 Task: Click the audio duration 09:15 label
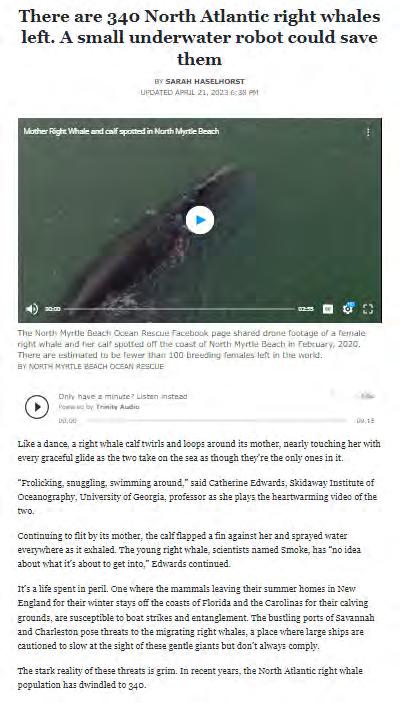pyautogui.click(x=365, y=421)
